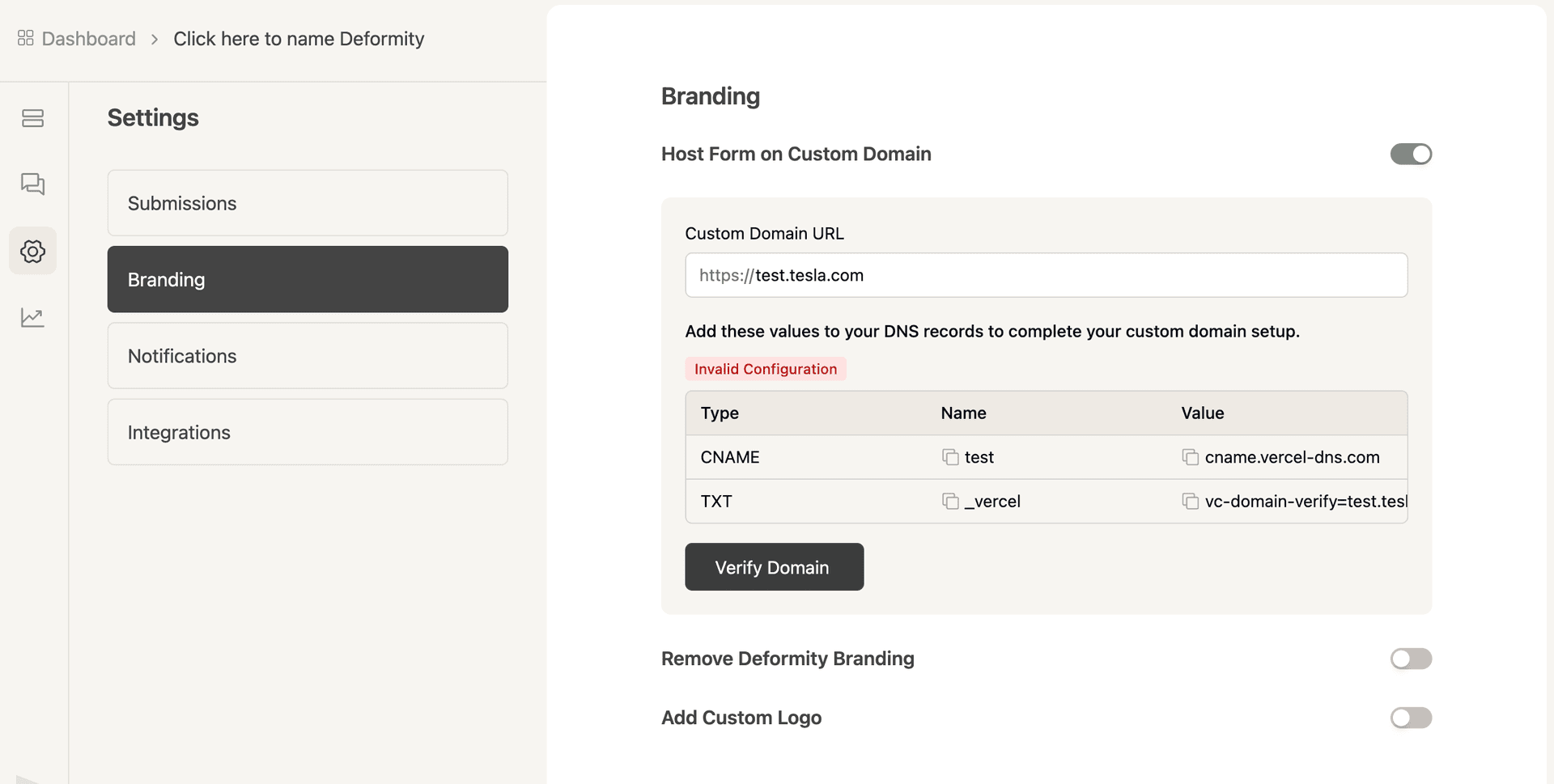Click the Custom Domain URL input field
This screenshot has height=784, width=1554.
pos(1046,275)
